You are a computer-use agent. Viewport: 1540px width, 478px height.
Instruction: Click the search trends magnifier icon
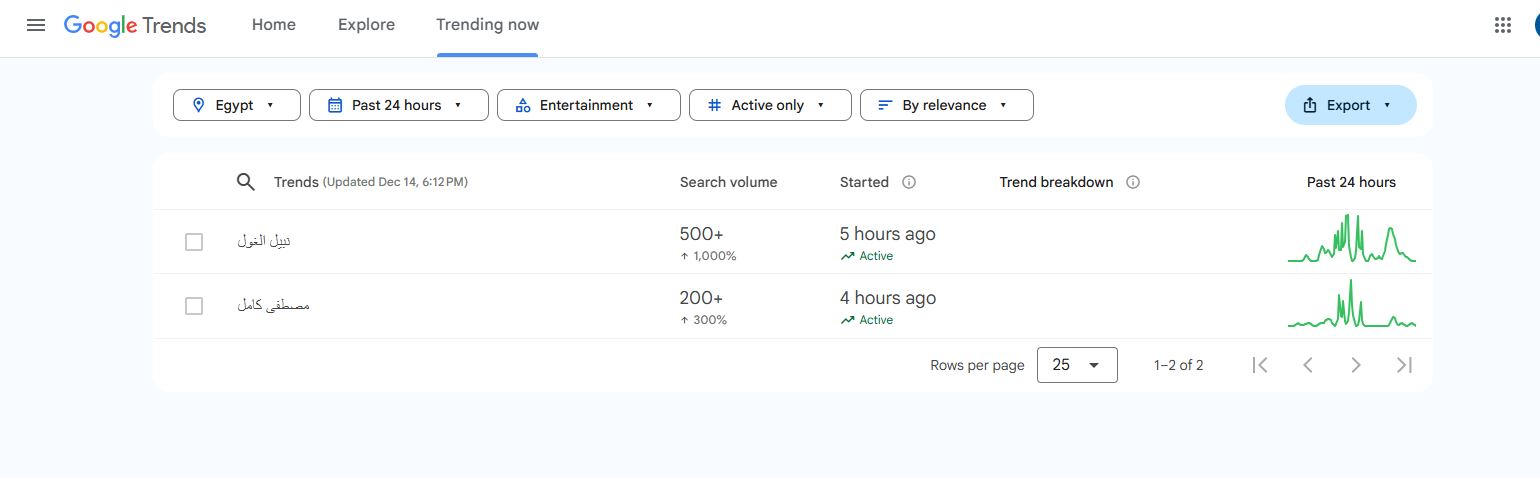tap(245, 182)
